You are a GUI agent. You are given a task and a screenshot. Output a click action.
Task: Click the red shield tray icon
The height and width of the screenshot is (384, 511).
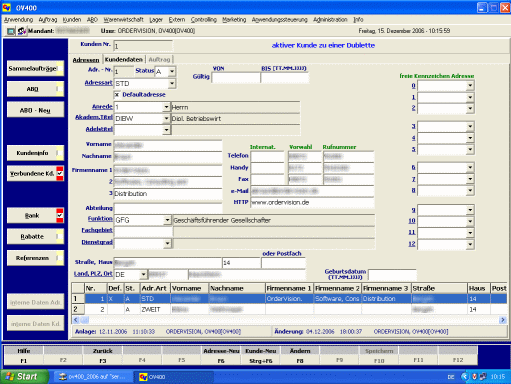[x=474, y=377]
